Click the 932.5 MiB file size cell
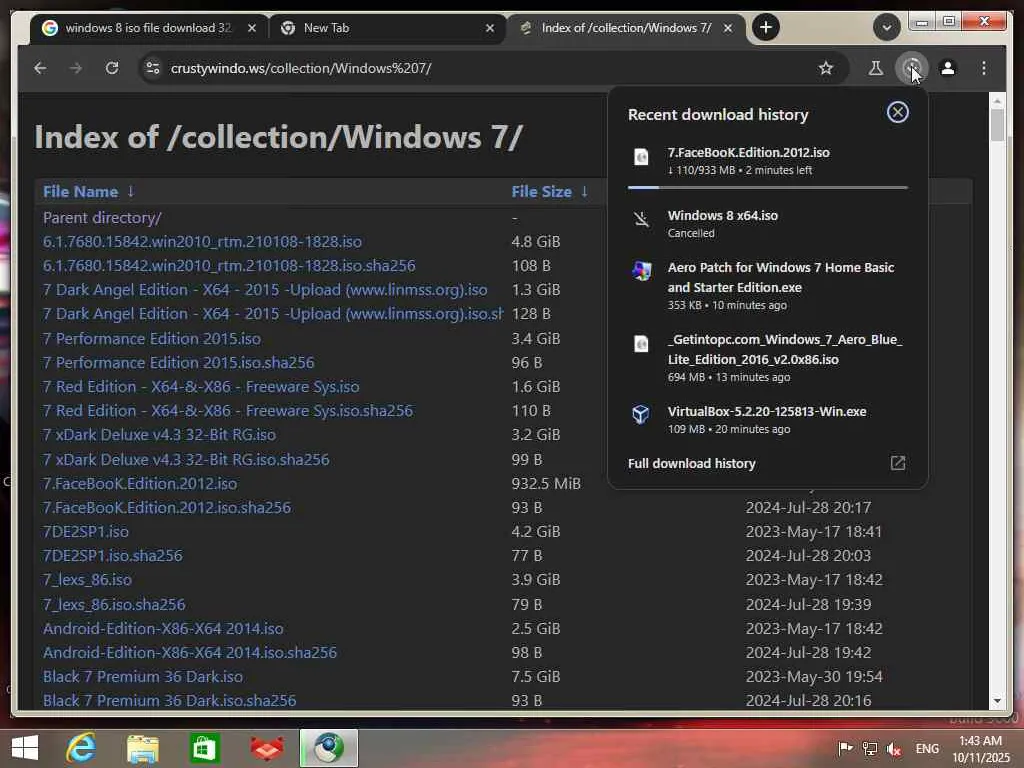The width and height of the screenshot is (1024, 768). point(546,483)
